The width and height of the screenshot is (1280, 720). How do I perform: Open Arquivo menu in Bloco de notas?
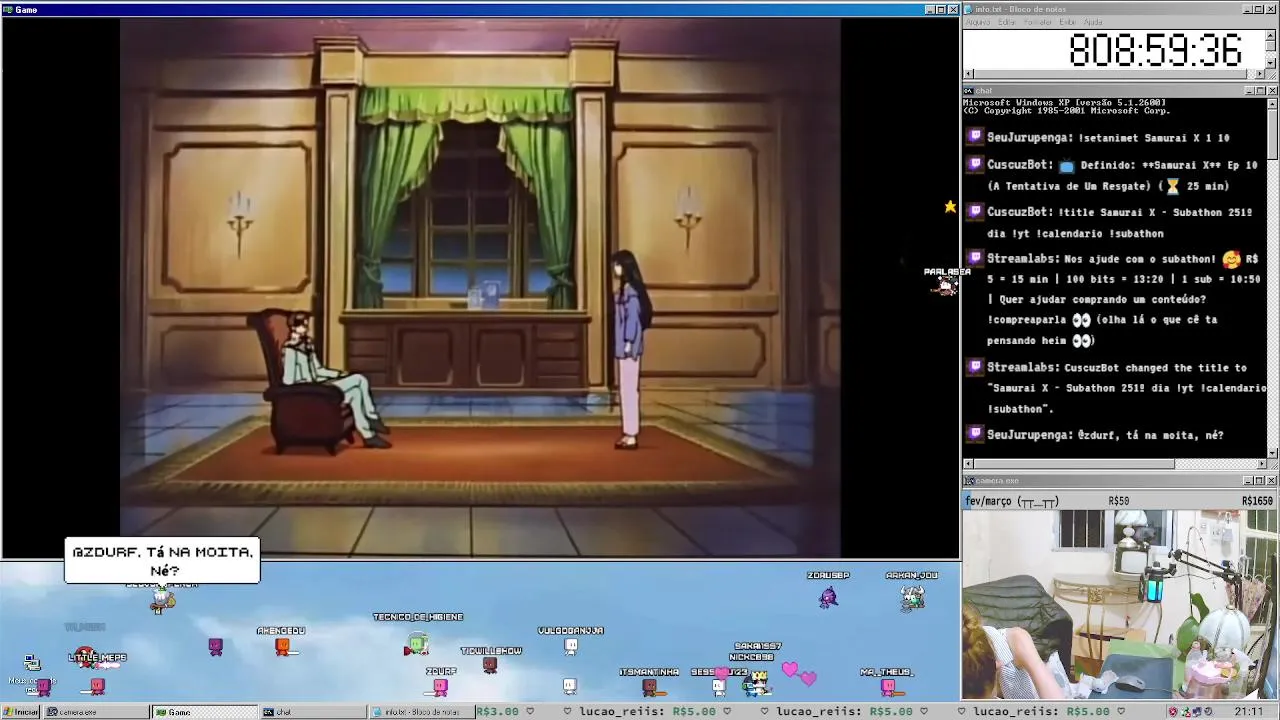(978, 22)
